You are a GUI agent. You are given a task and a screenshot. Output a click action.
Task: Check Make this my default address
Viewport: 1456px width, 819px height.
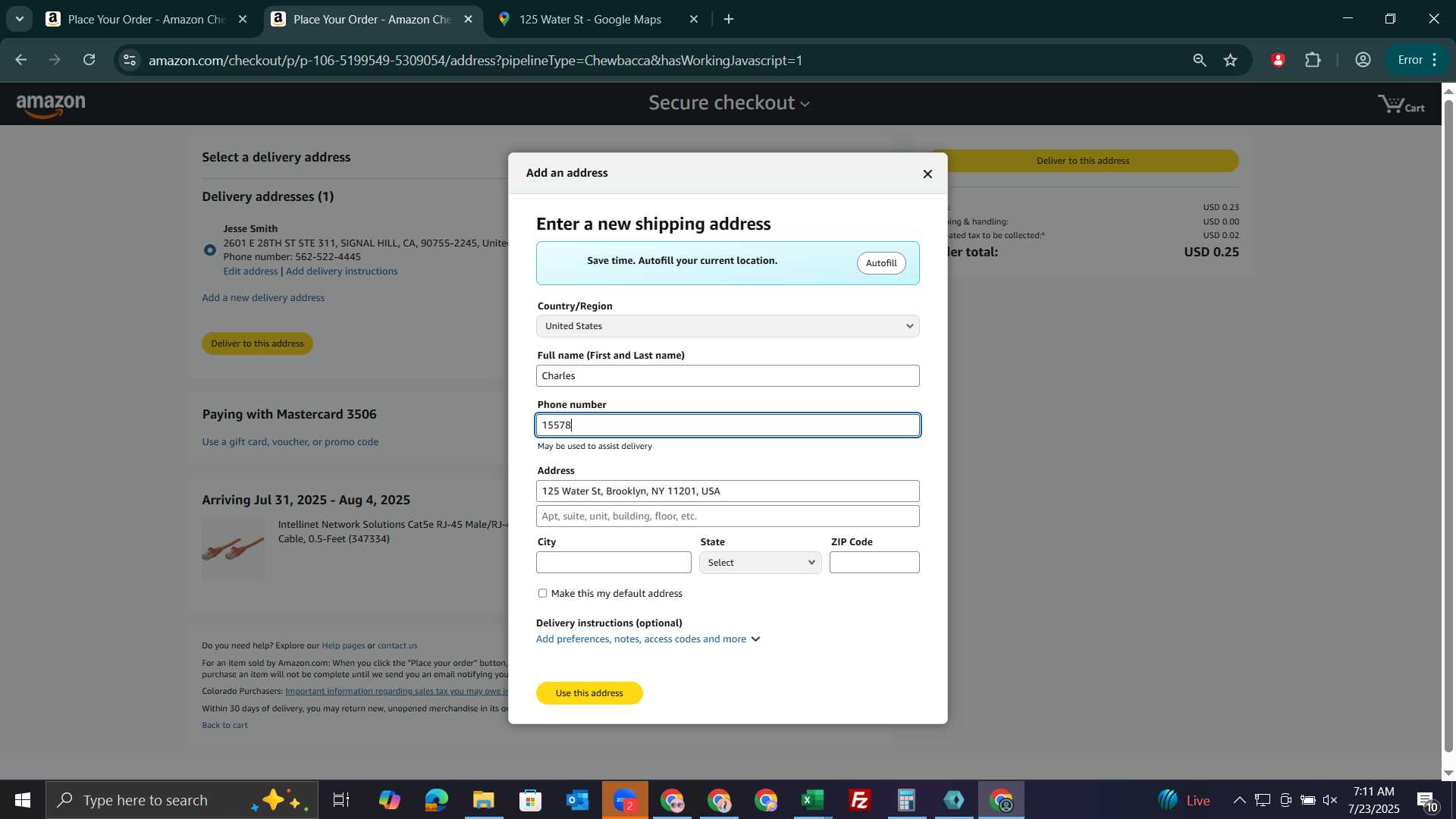(542, 593)
